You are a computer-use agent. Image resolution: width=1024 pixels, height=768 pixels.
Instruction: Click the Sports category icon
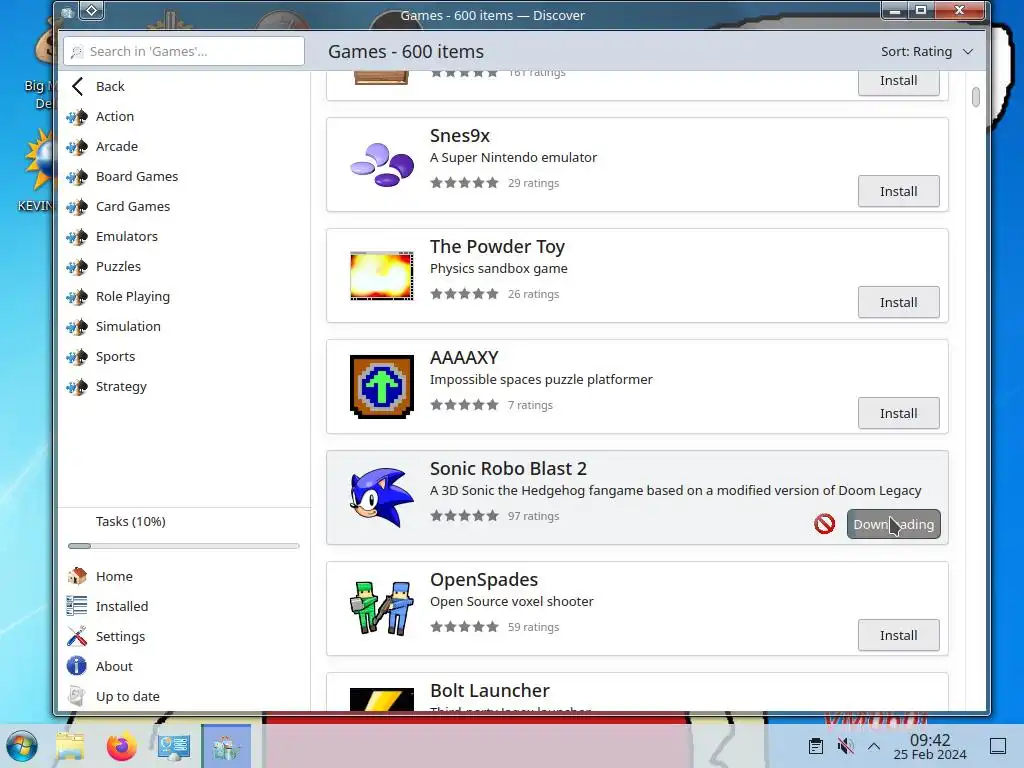pyautogui.click(x=77, y=357)
